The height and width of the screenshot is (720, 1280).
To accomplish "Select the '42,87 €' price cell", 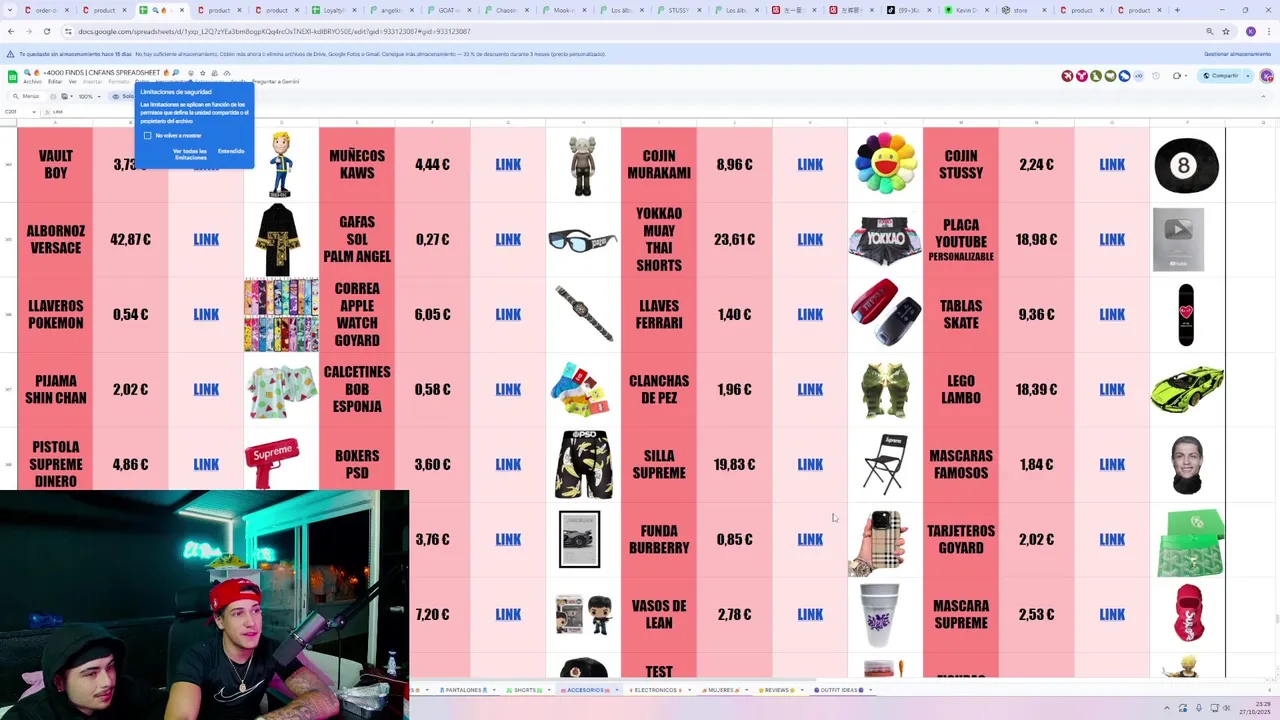I will click(130, 240).
